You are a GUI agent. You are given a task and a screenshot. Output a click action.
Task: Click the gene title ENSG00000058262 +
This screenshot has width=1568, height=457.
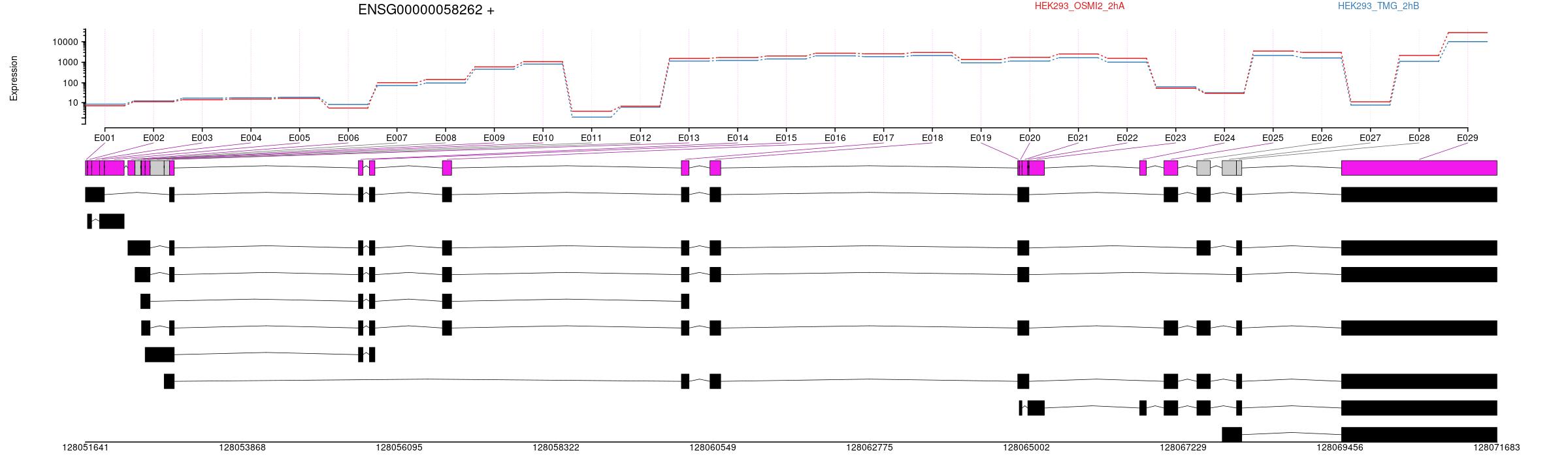click(426, 10)
